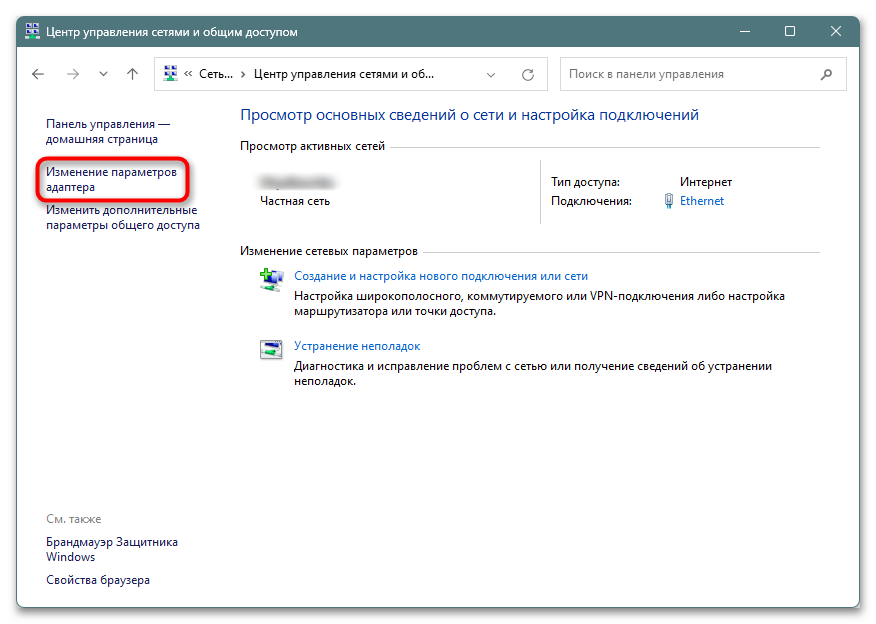
Task: Click the 'Тип доступа:' label
Action: coord(585,182)
